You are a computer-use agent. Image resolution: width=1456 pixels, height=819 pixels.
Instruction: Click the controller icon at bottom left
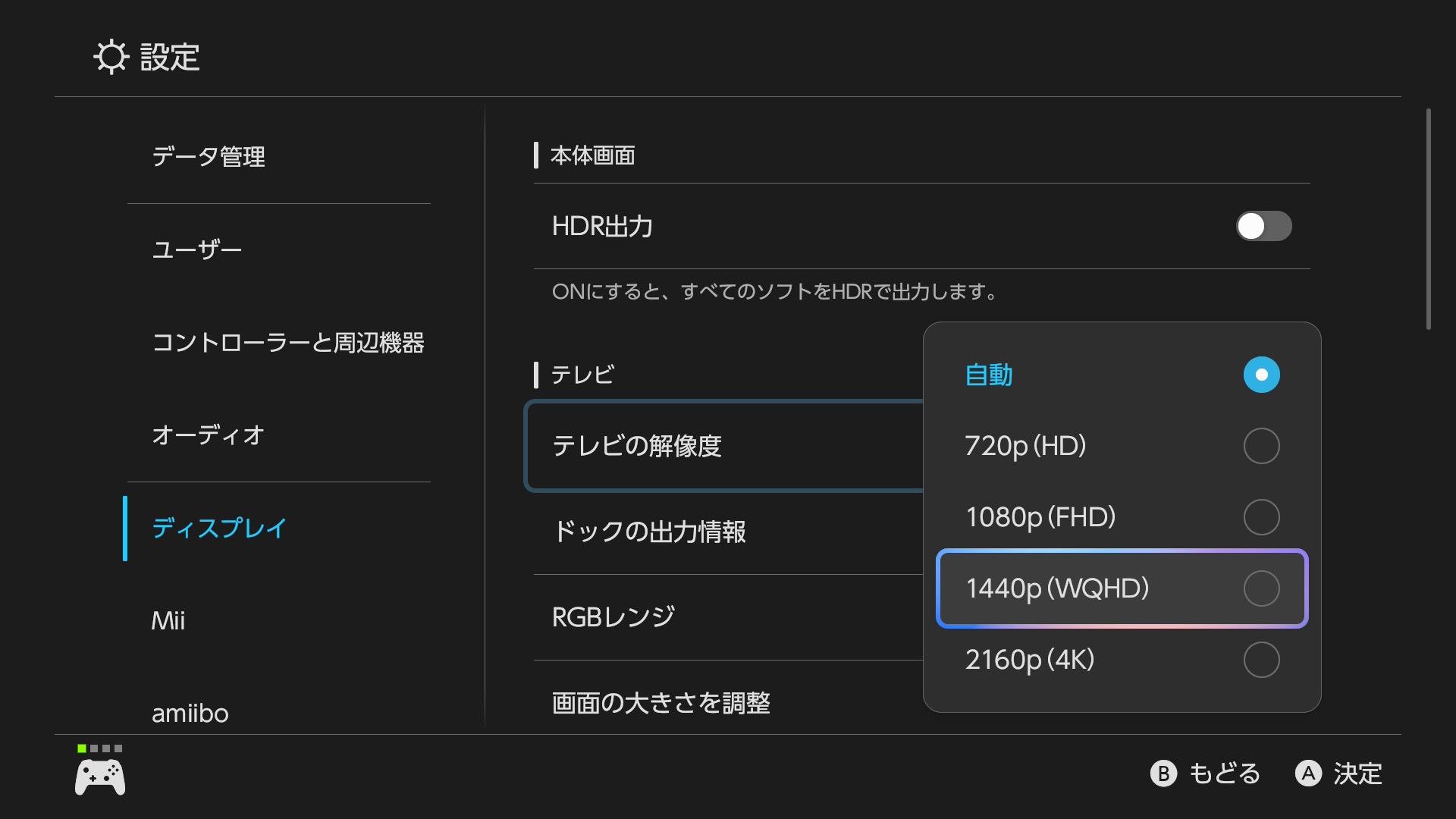(x=100, y=777)
